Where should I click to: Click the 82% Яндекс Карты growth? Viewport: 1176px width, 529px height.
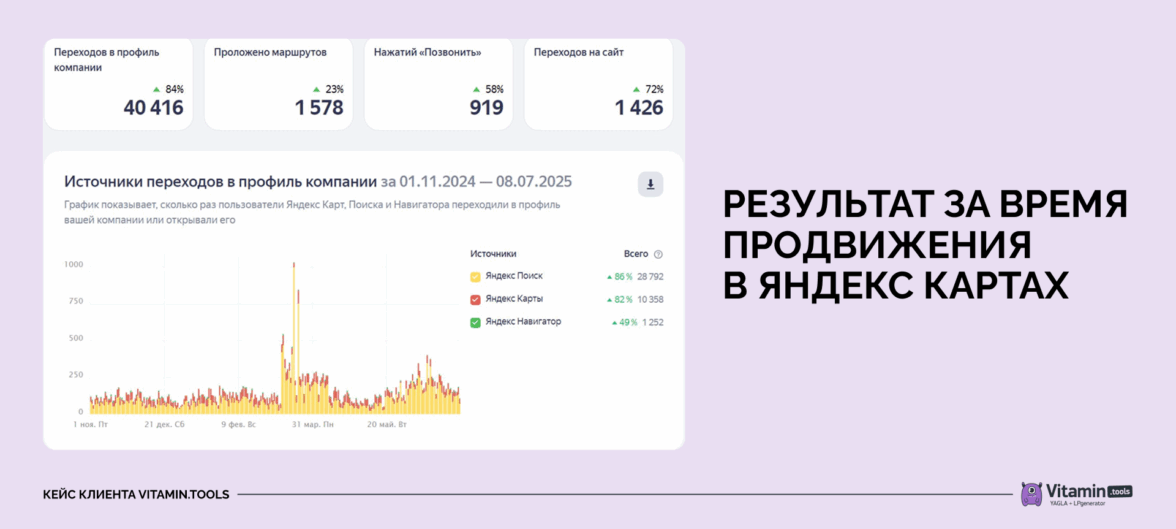[620, 299]
